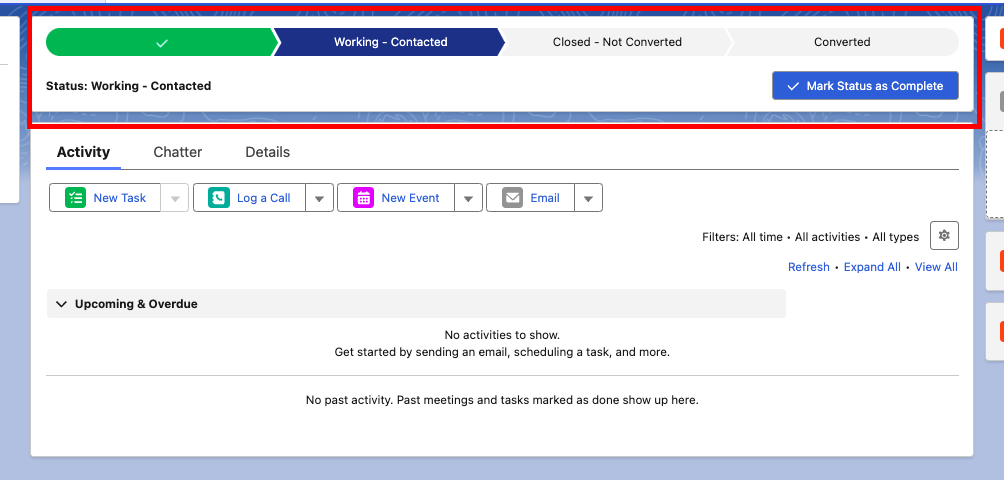The image size is (1004, 480).
Task: Open the dropdown arrow next to New Event
Action: click(x=469, y=198)
